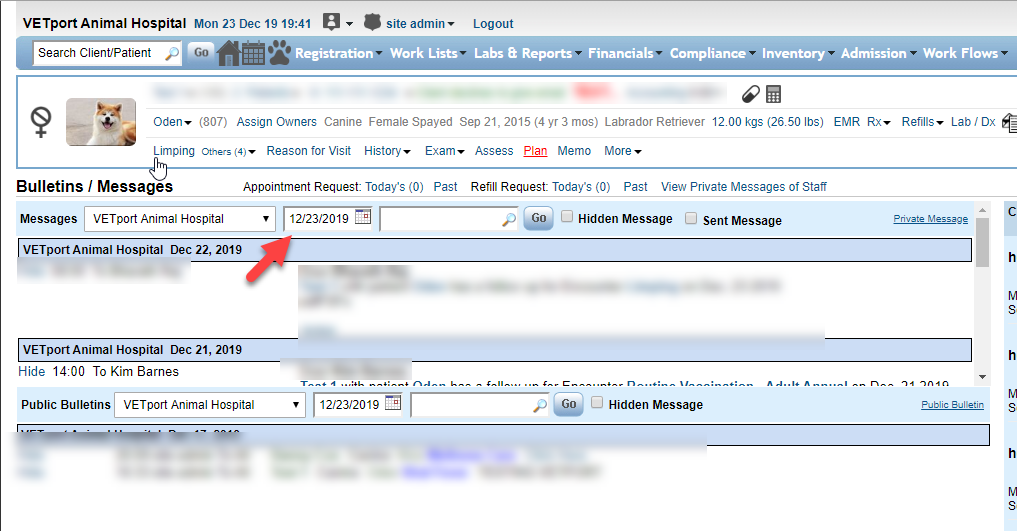The height and width of the screenshot is (531, 1017).
Task: Open the Admission menu
Action: 878,53
